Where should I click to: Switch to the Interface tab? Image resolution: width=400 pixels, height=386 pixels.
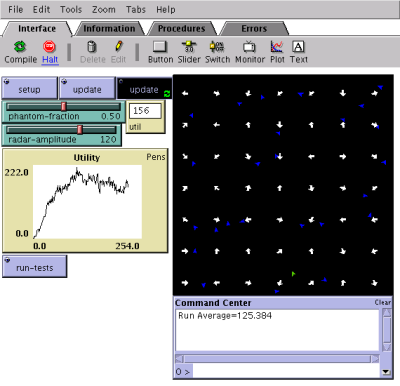pyautogui.click(x=37, y=29)
